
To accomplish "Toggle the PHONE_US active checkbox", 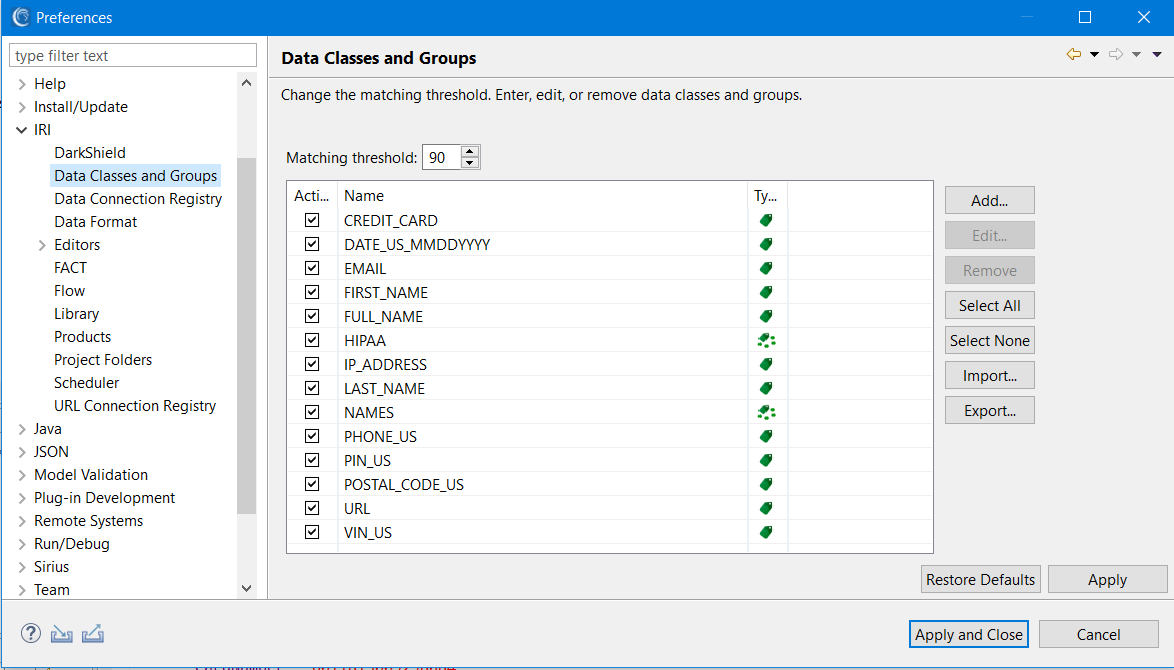I will point(312,436).
